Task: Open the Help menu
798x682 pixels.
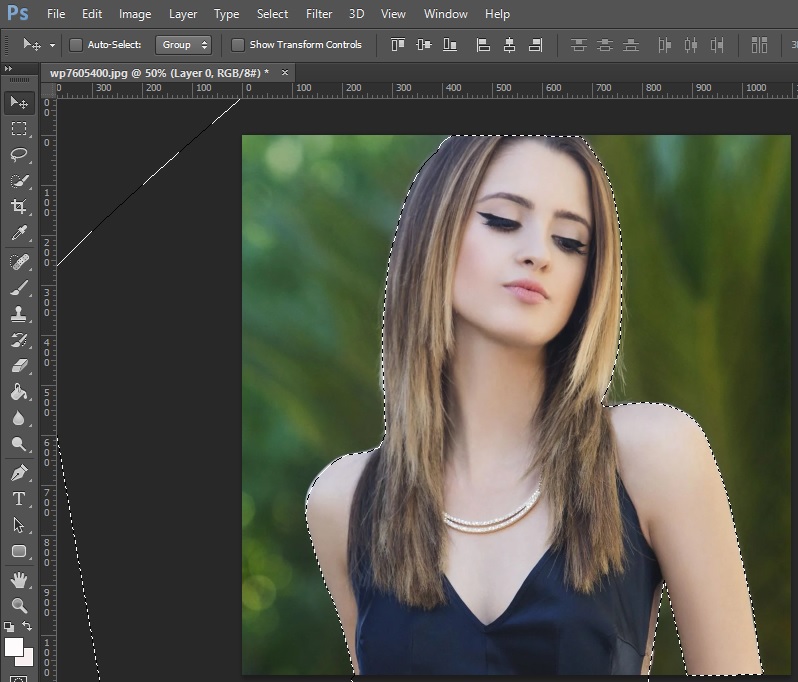Action: 497,14
